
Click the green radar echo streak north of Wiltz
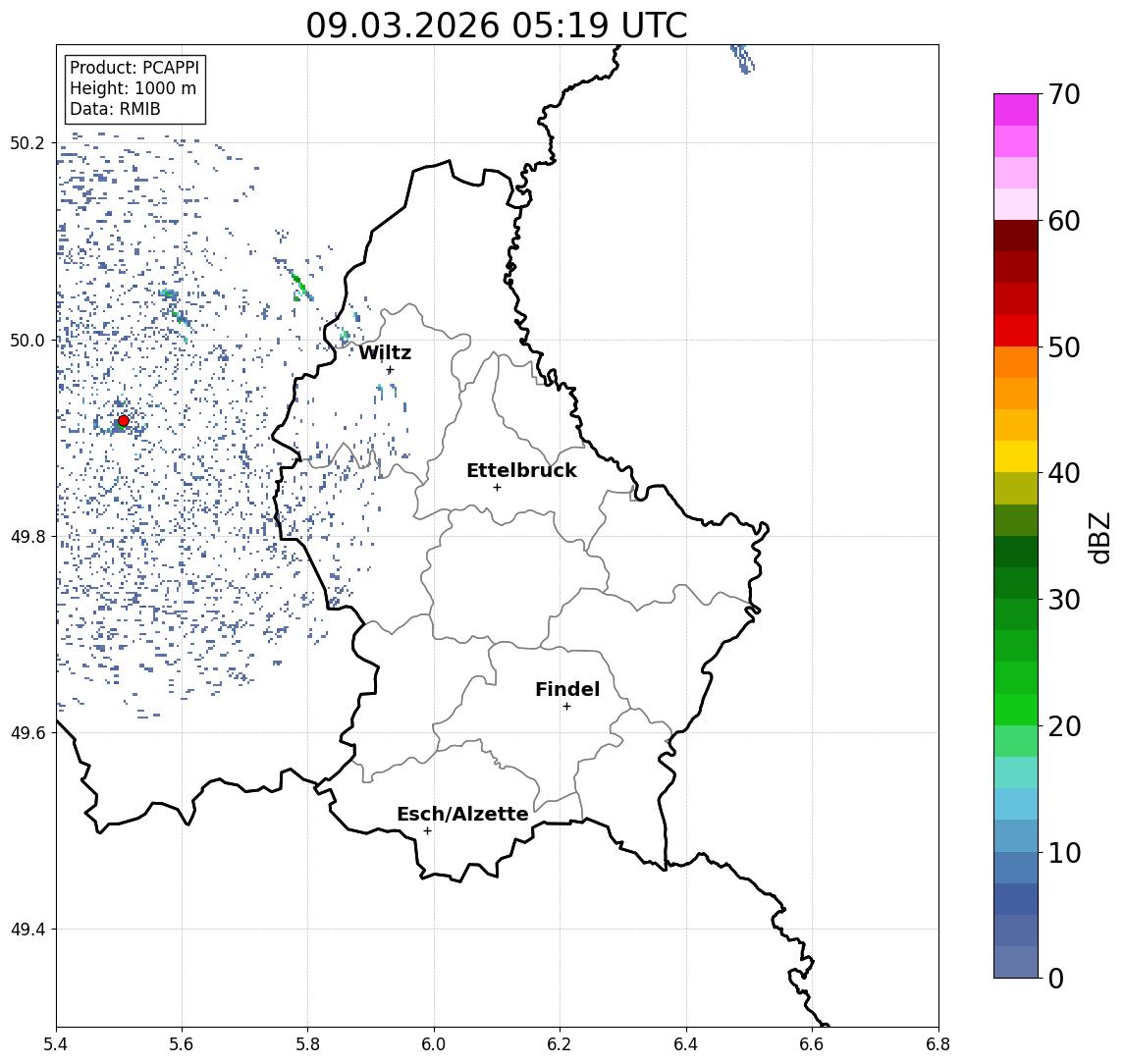[x=298, y=283]
